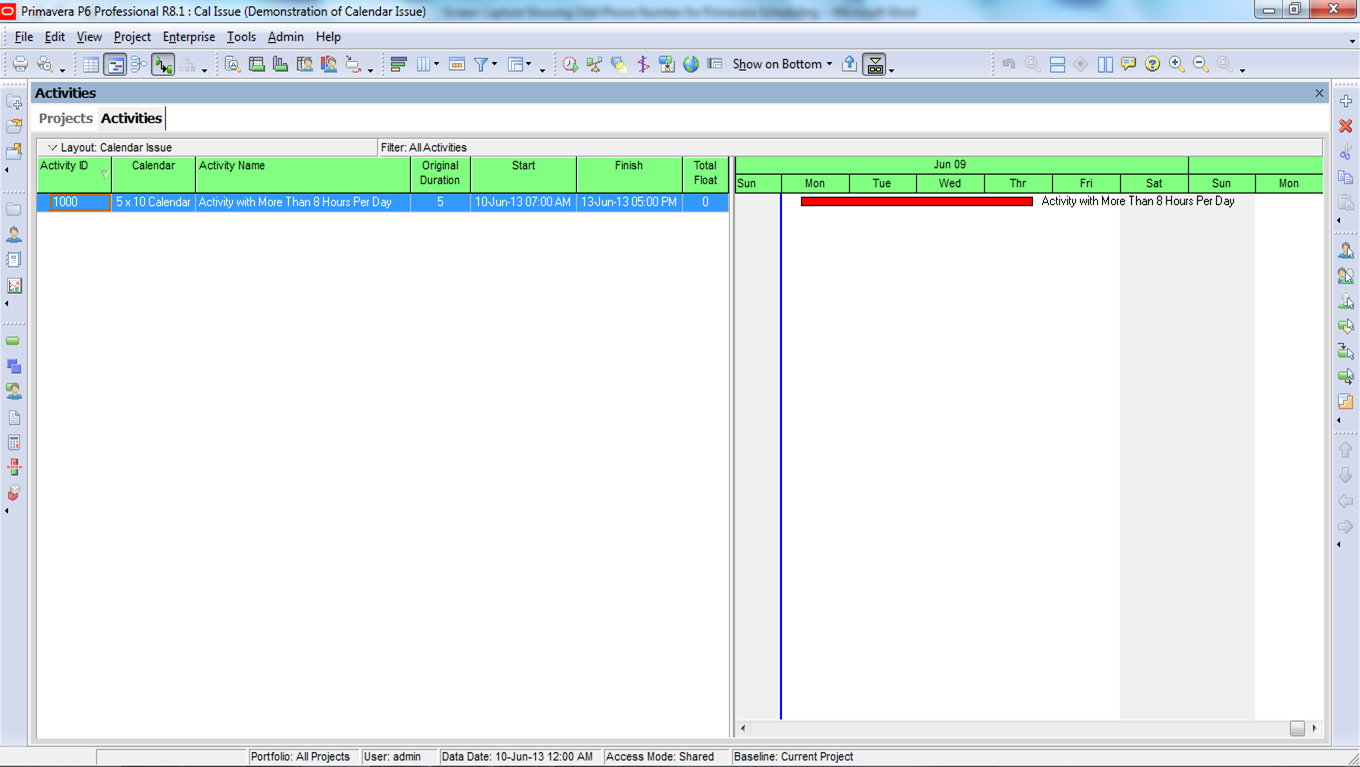The width and height of the screenshot is (1360, 767).
Task: Click the Zoom Out magnifier icon
Action: coord(1201,64)
